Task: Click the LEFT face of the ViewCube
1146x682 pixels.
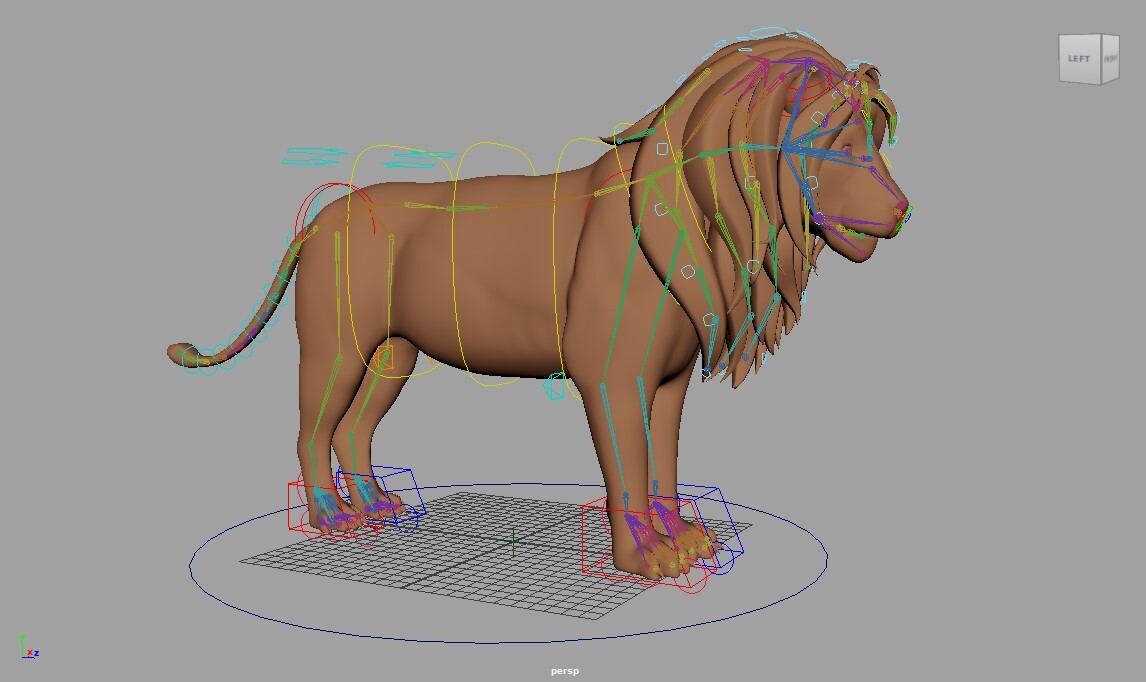Action: (1078, 58)
